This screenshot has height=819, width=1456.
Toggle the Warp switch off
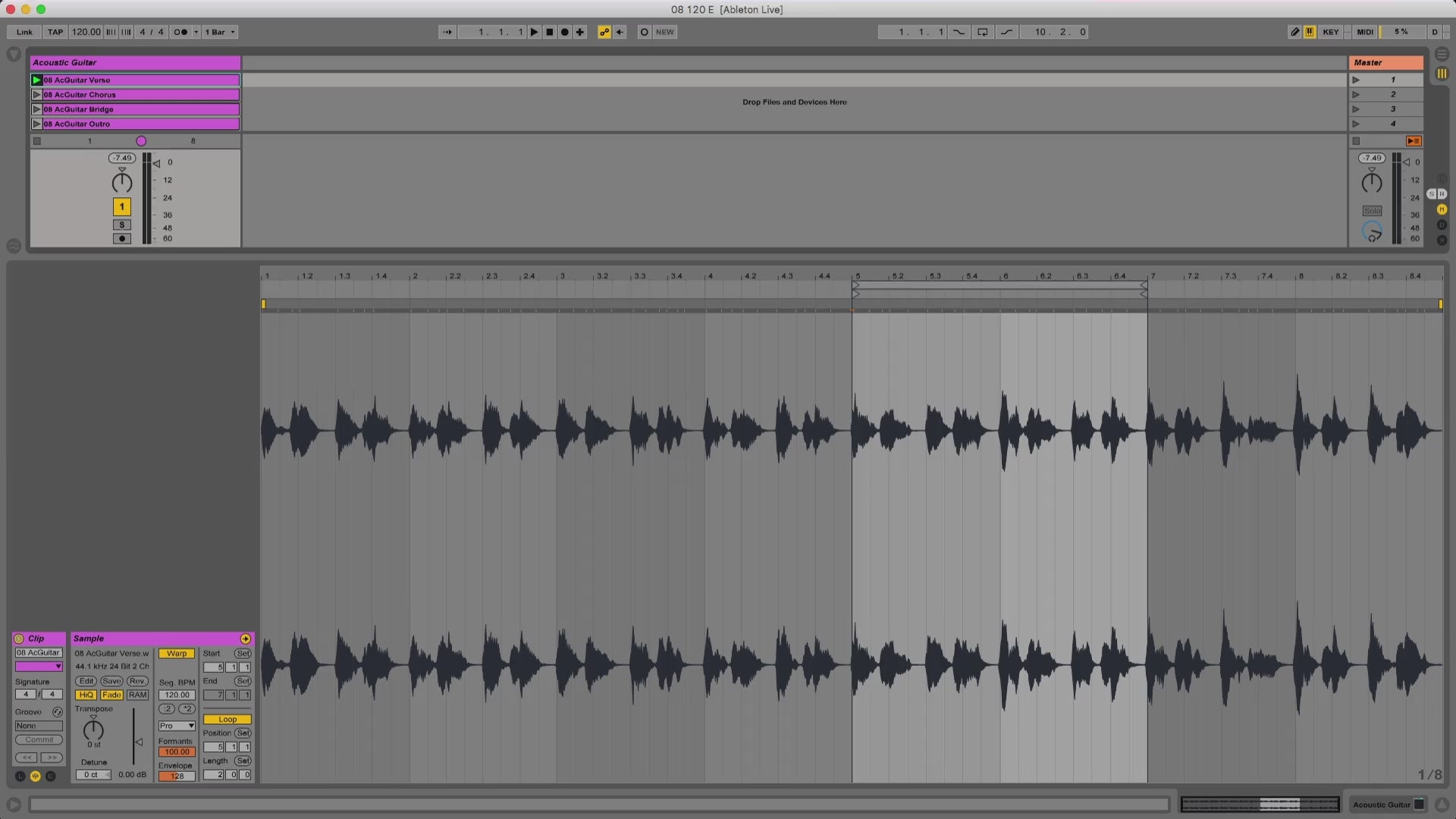(x=177, y=654)
